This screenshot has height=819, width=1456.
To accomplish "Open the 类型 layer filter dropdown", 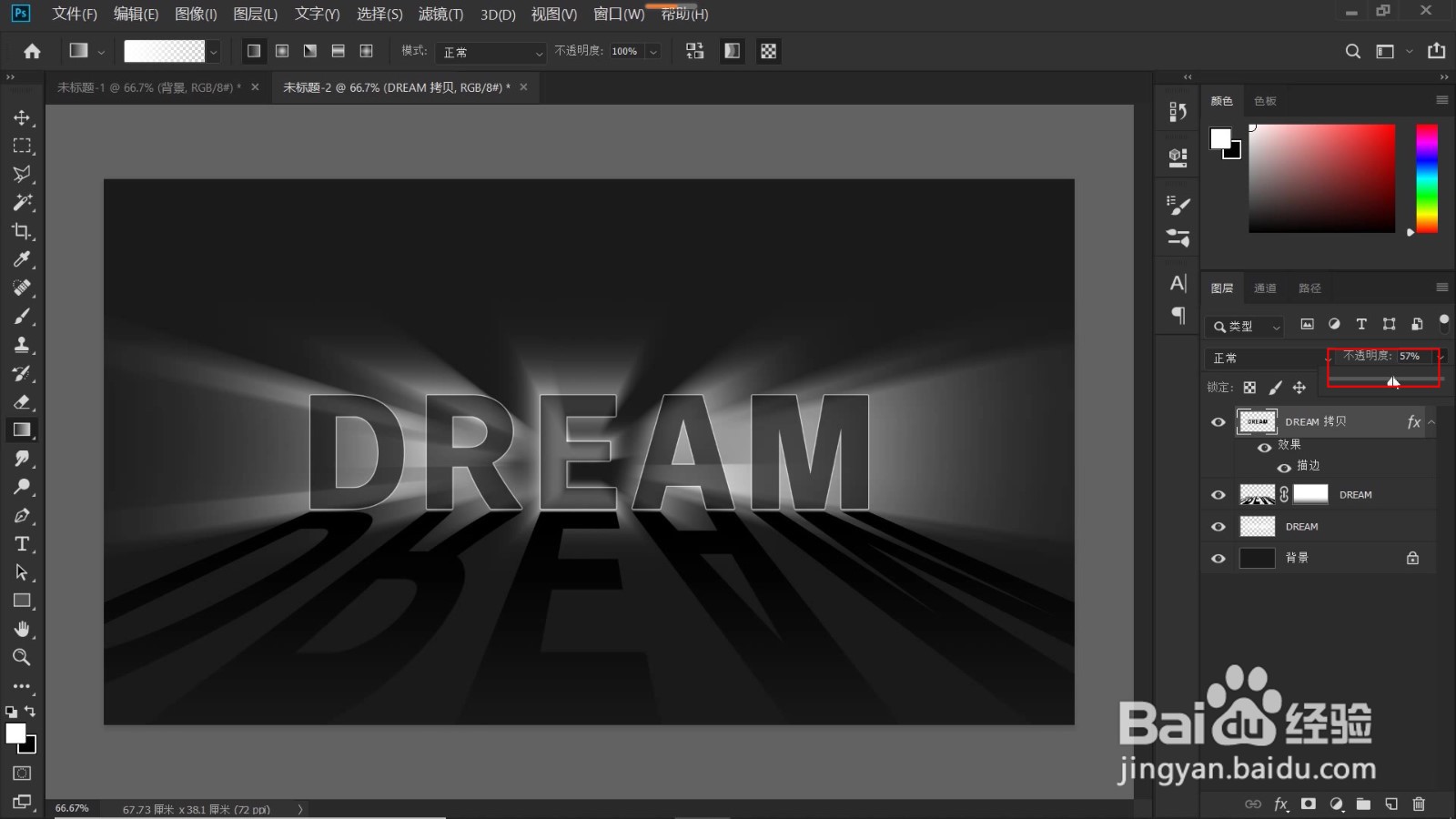I will pos(1245,326).
